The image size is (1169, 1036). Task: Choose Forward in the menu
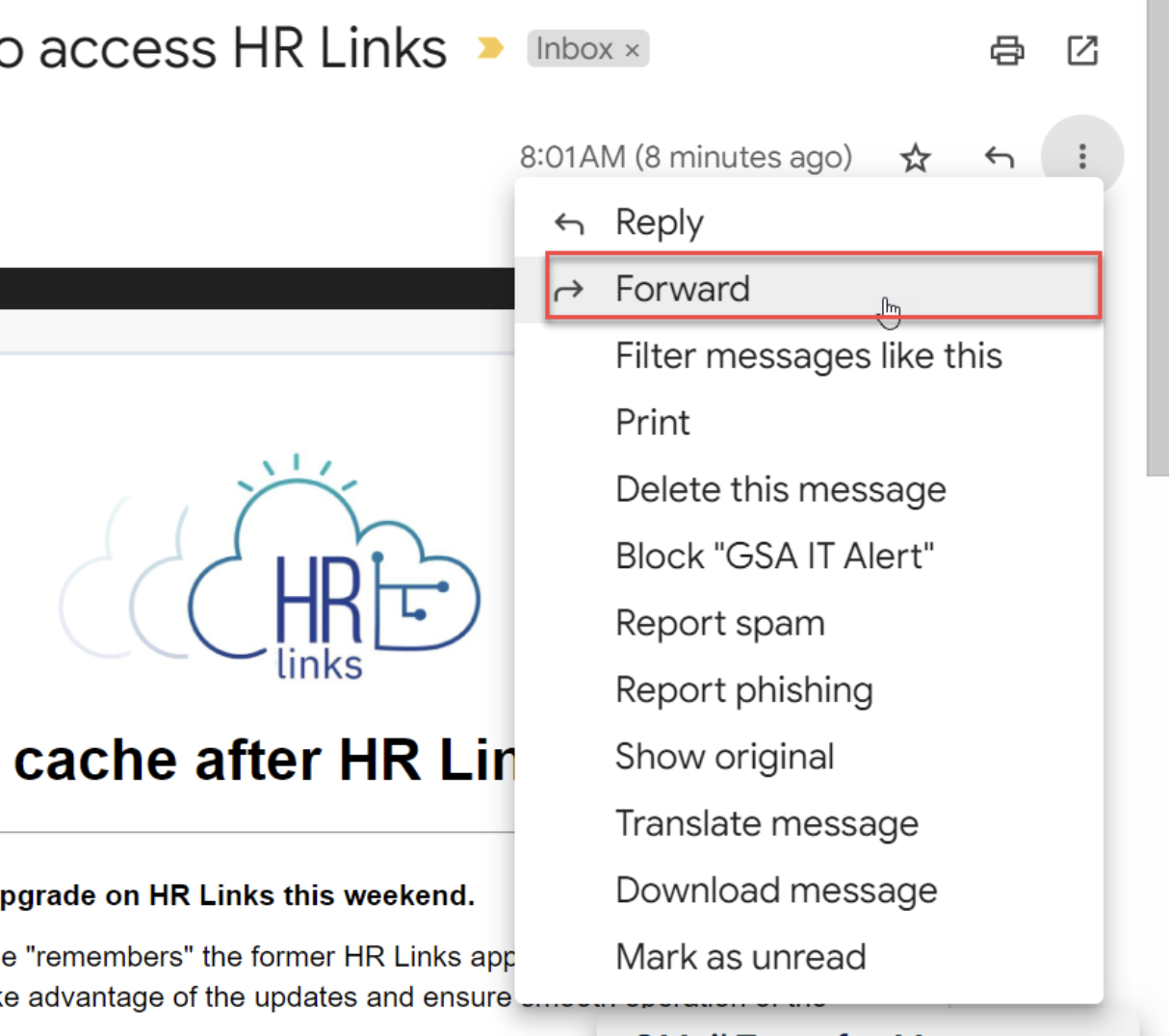pyautogui.click(x=682, y=289)
